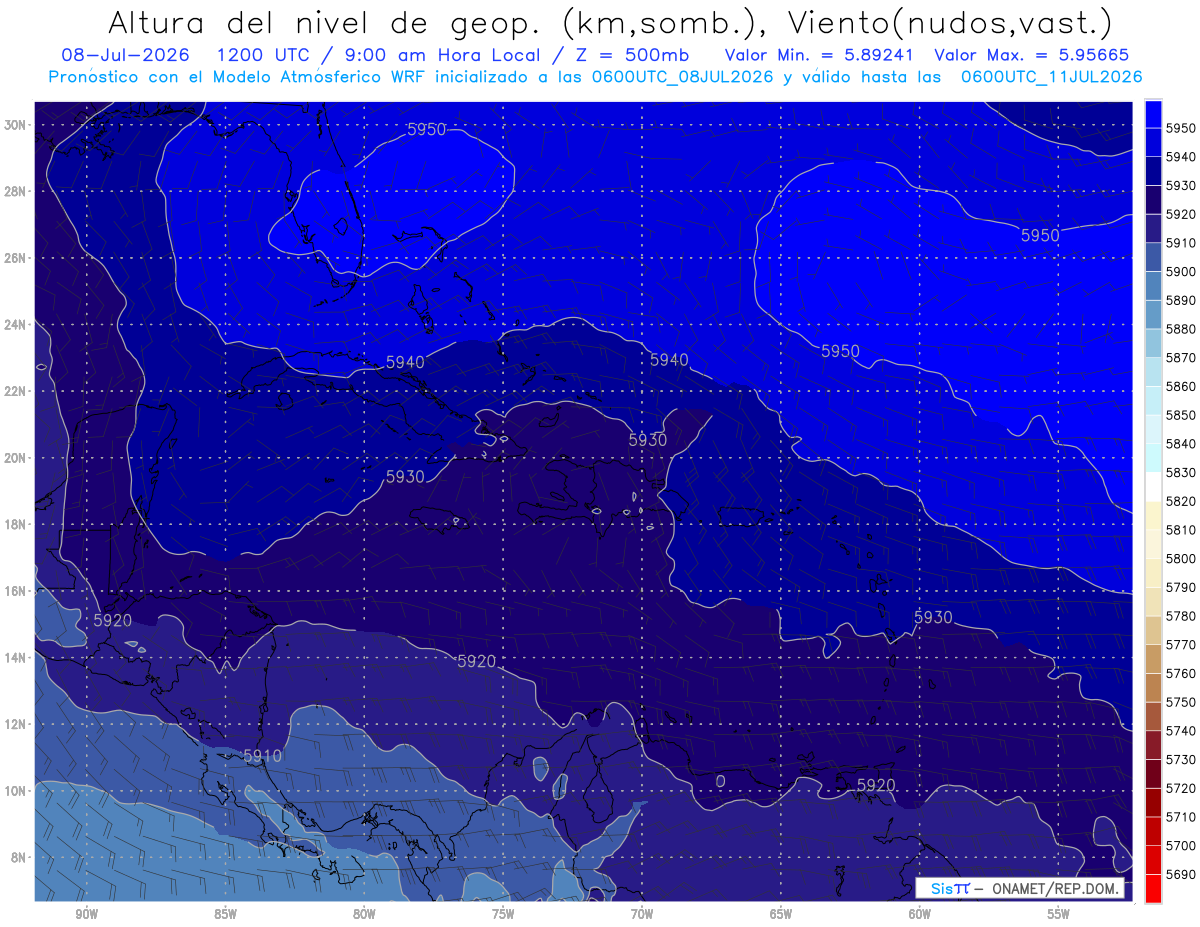The image size is (1200, 927).
Task: Click the 80W longitude axis label
Action: [x=364, y=914]
